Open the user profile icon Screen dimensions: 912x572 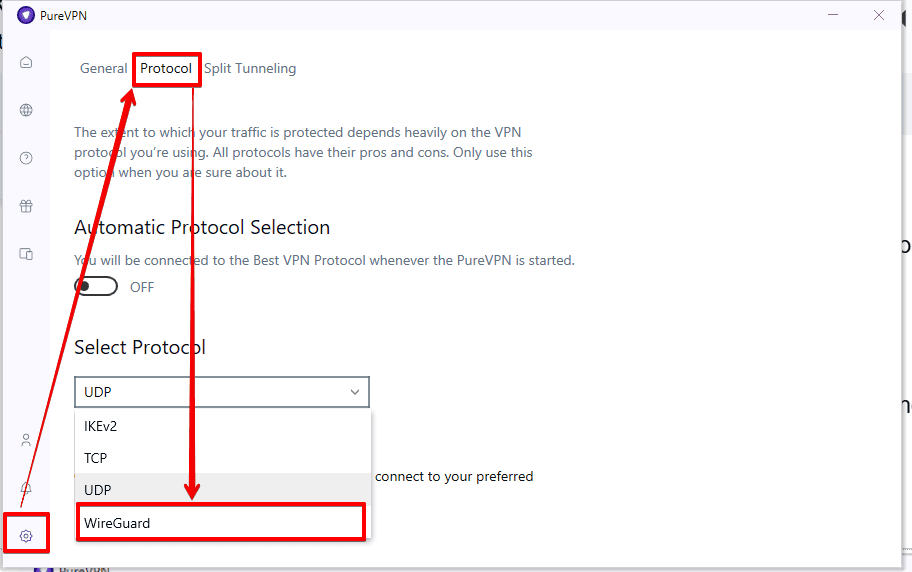click(26, 440)
